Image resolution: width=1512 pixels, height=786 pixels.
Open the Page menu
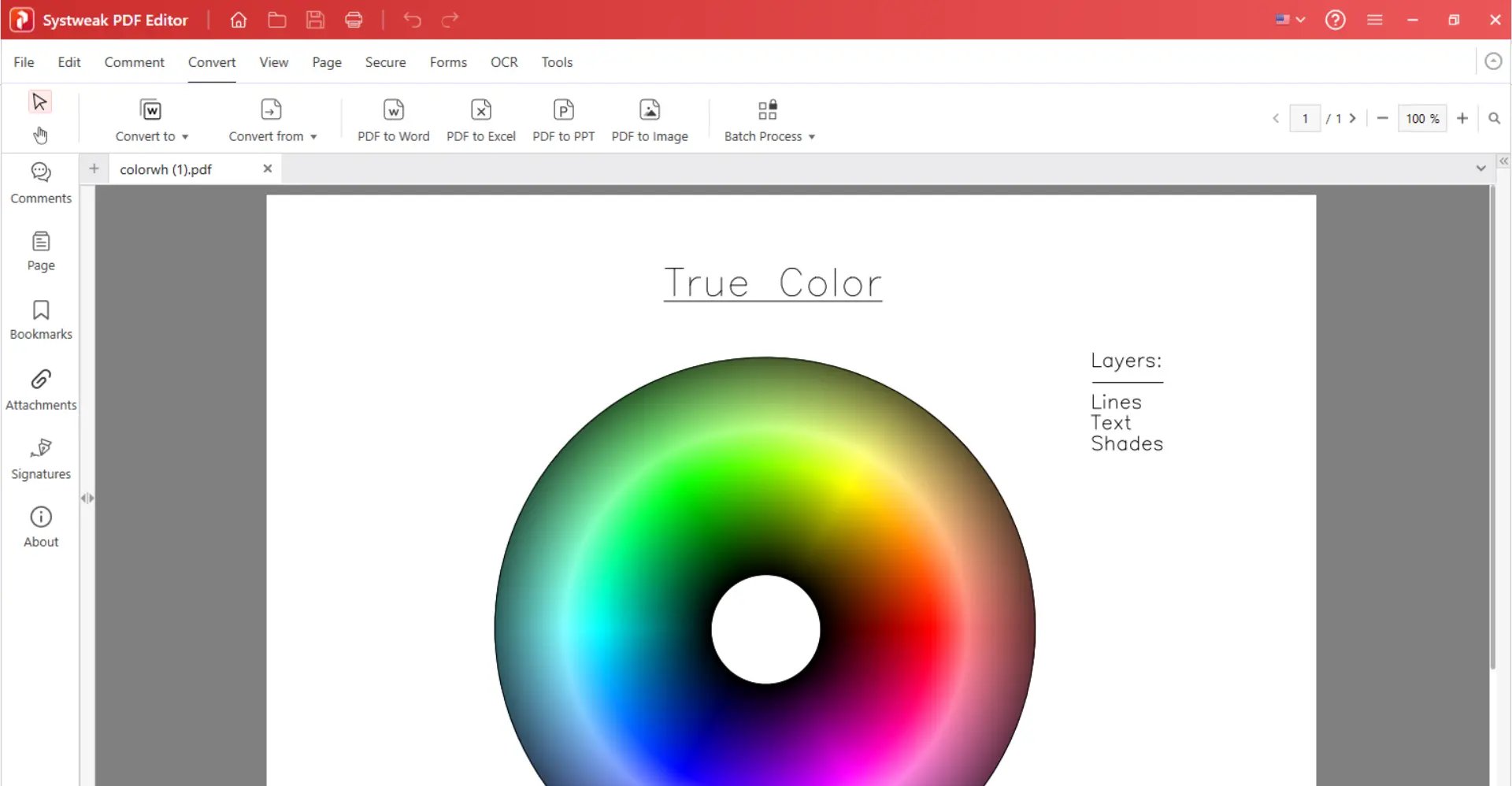click(x=327, y=62)
